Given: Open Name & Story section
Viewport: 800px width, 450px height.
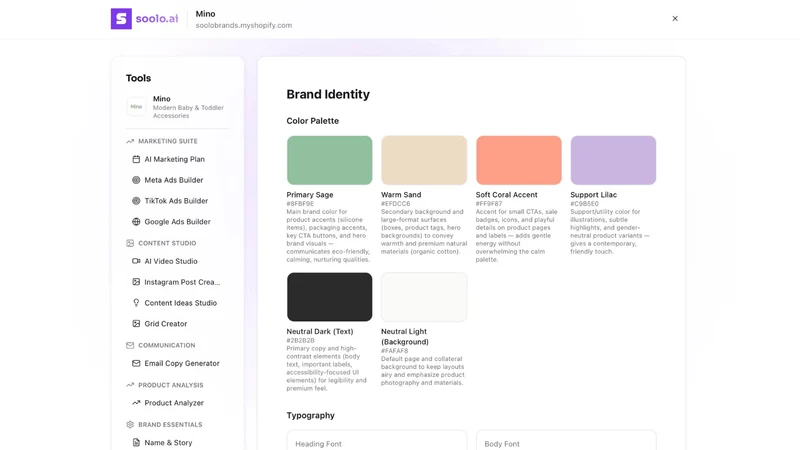Looking at the screenshot, I should (x=168, y=443).
